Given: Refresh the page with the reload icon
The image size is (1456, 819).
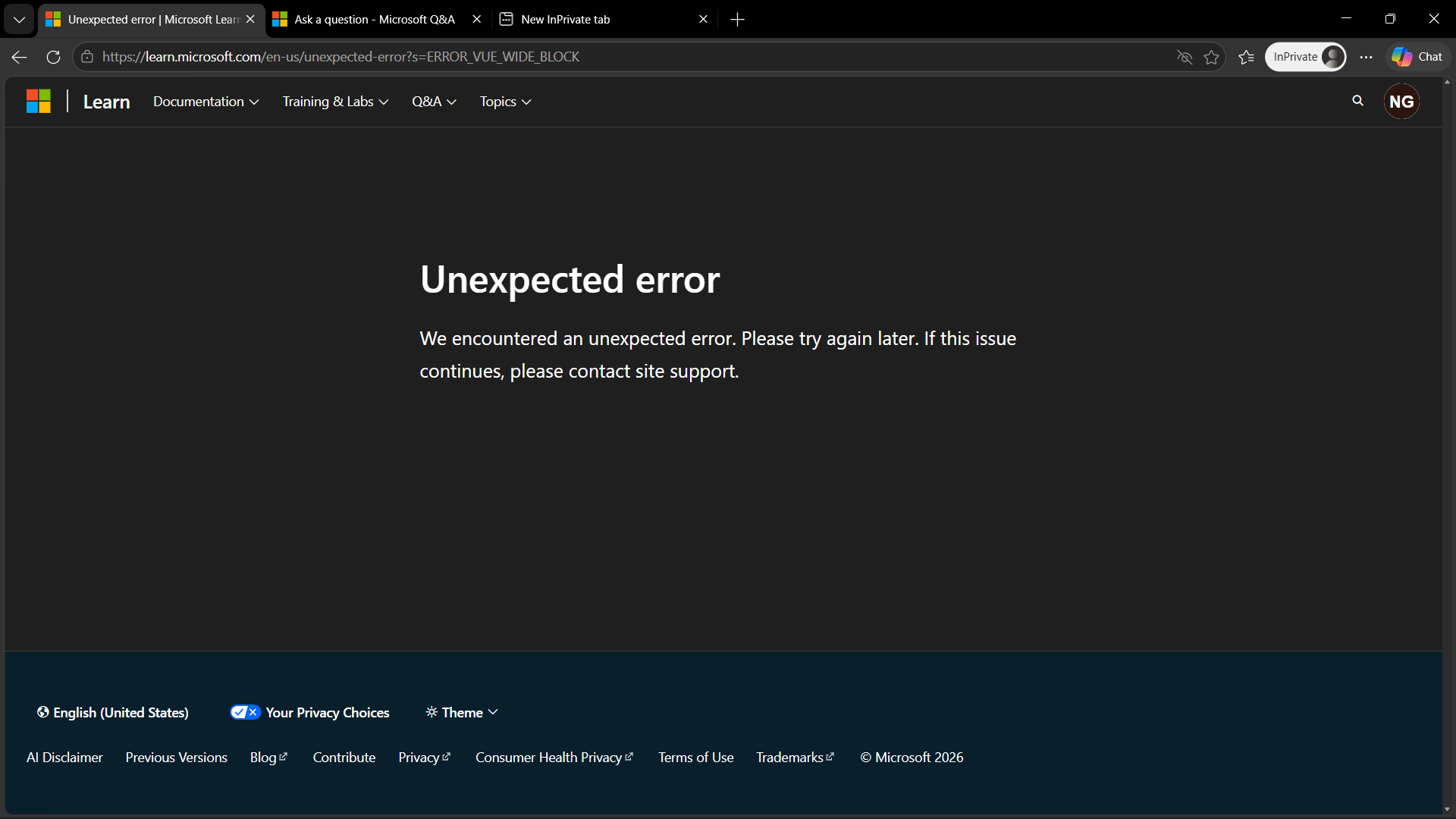Looking at the screenshot, I should click(x=53, y=57).
